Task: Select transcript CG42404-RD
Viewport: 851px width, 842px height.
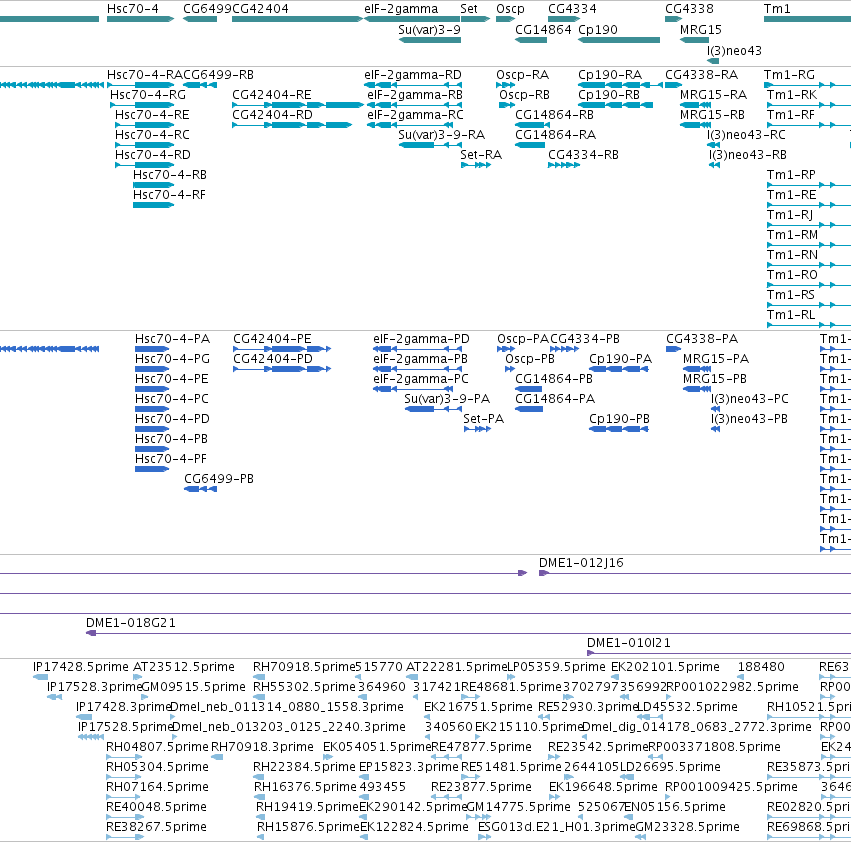Action: 272,115
